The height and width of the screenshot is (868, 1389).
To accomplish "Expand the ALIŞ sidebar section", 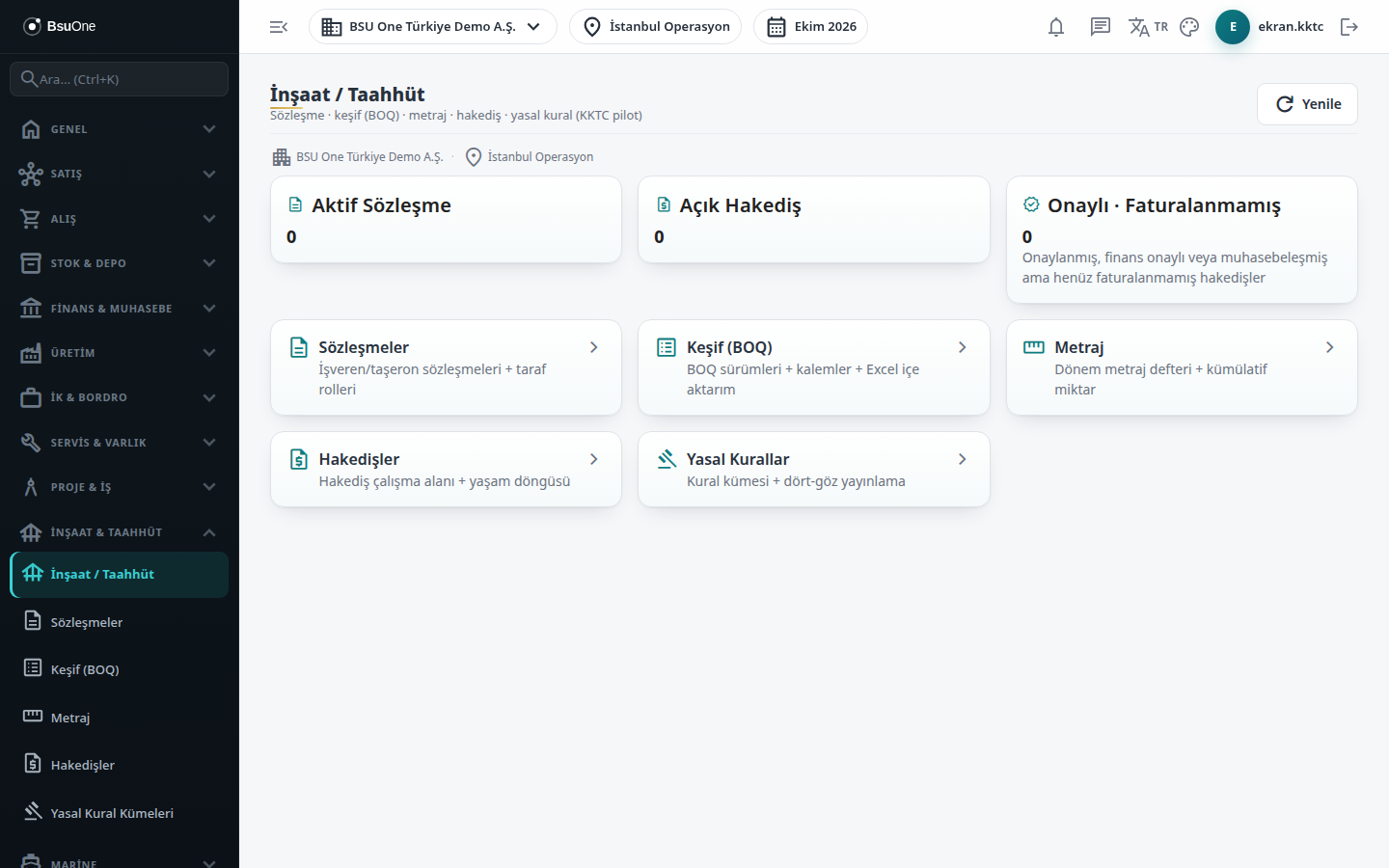I will click(x=120, y=219).
